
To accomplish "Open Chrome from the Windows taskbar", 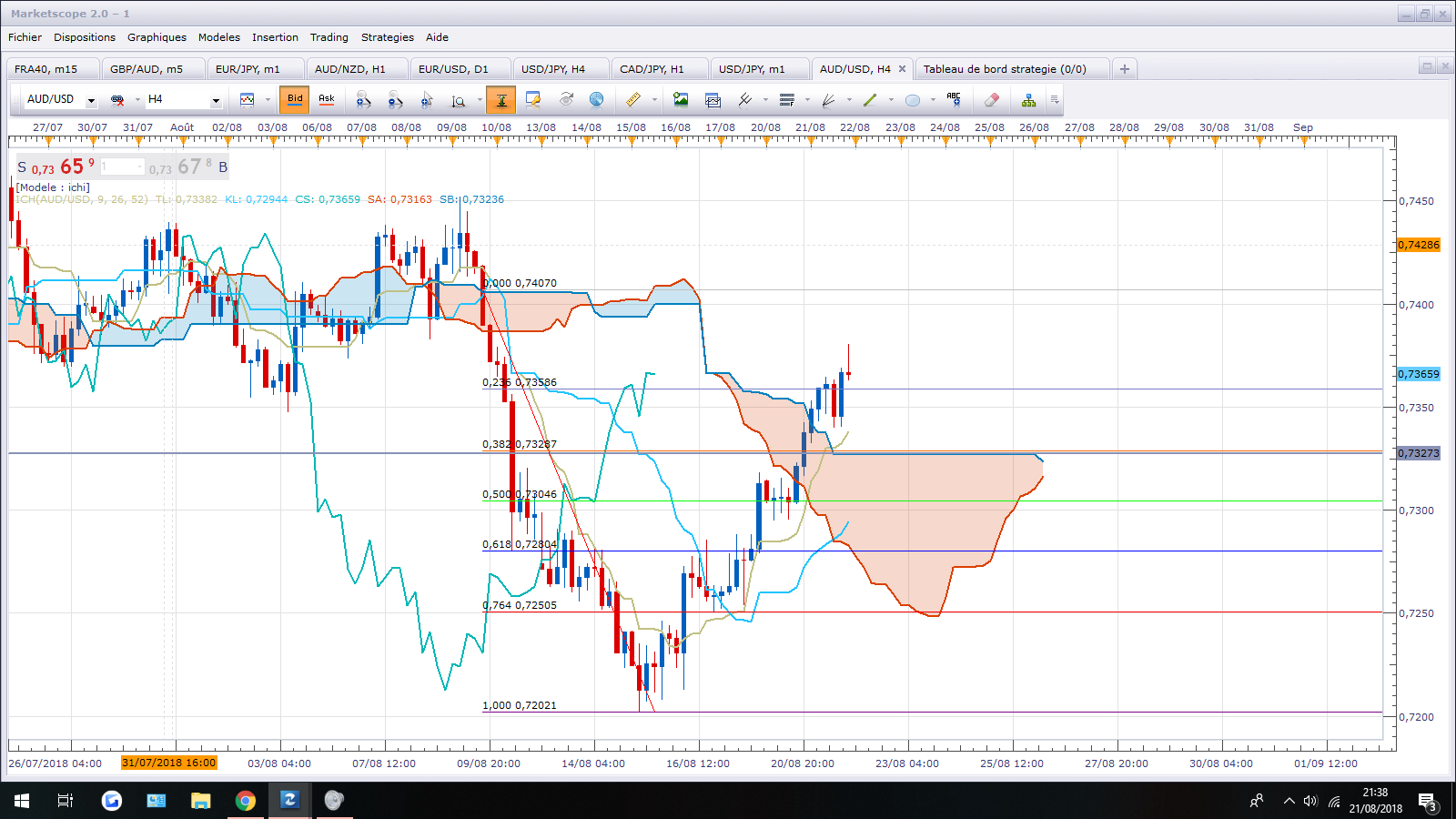I will click(x=245, y=801).
